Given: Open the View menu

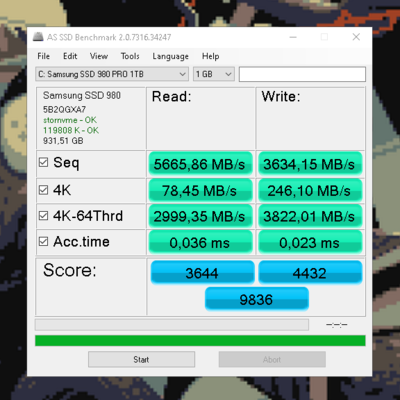Looking at the screenshot, I should point(99,56).
